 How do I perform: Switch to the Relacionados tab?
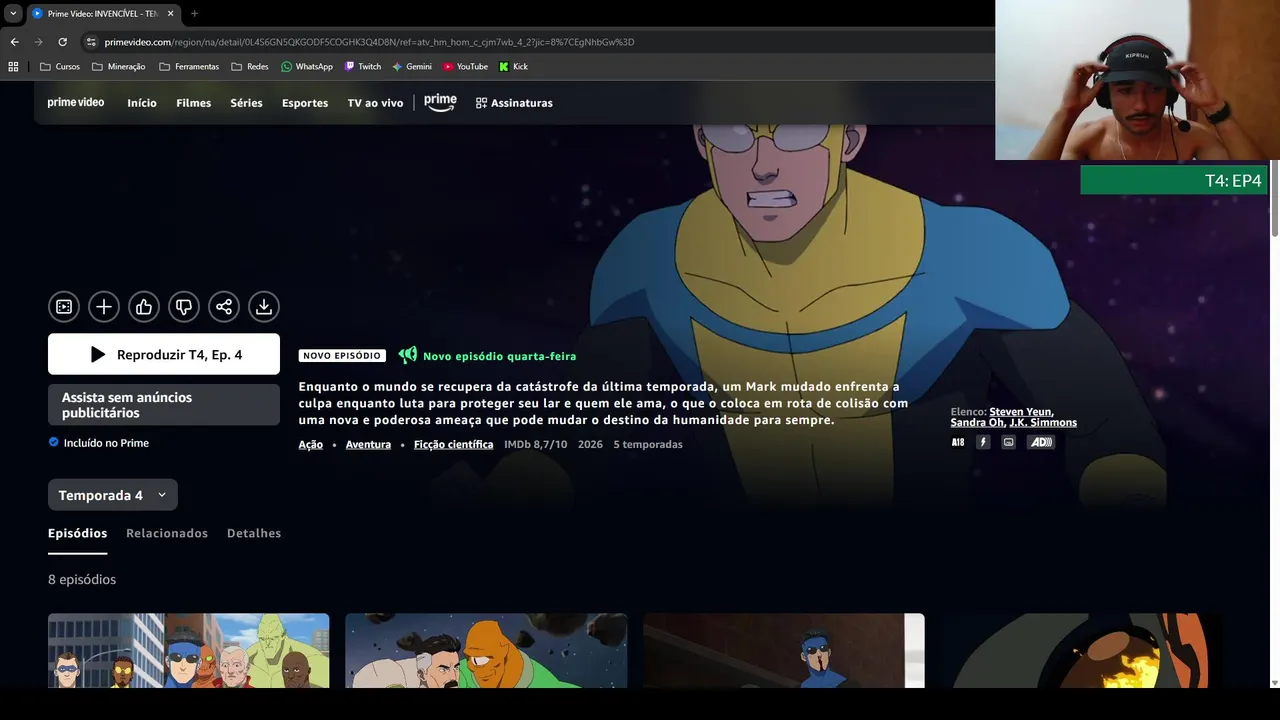[x=167, y=533]
